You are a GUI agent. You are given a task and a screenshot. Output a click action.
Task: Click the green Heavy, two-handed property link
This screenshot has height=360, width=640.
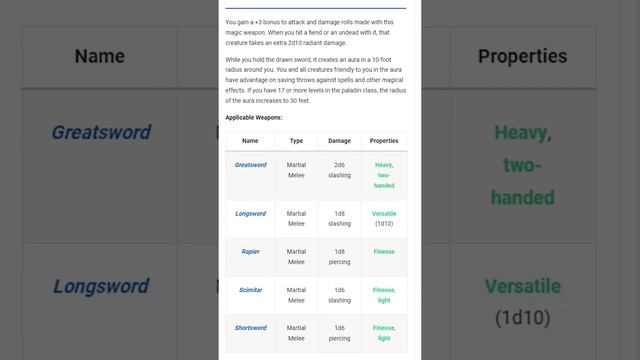click(x=384, y=175)
